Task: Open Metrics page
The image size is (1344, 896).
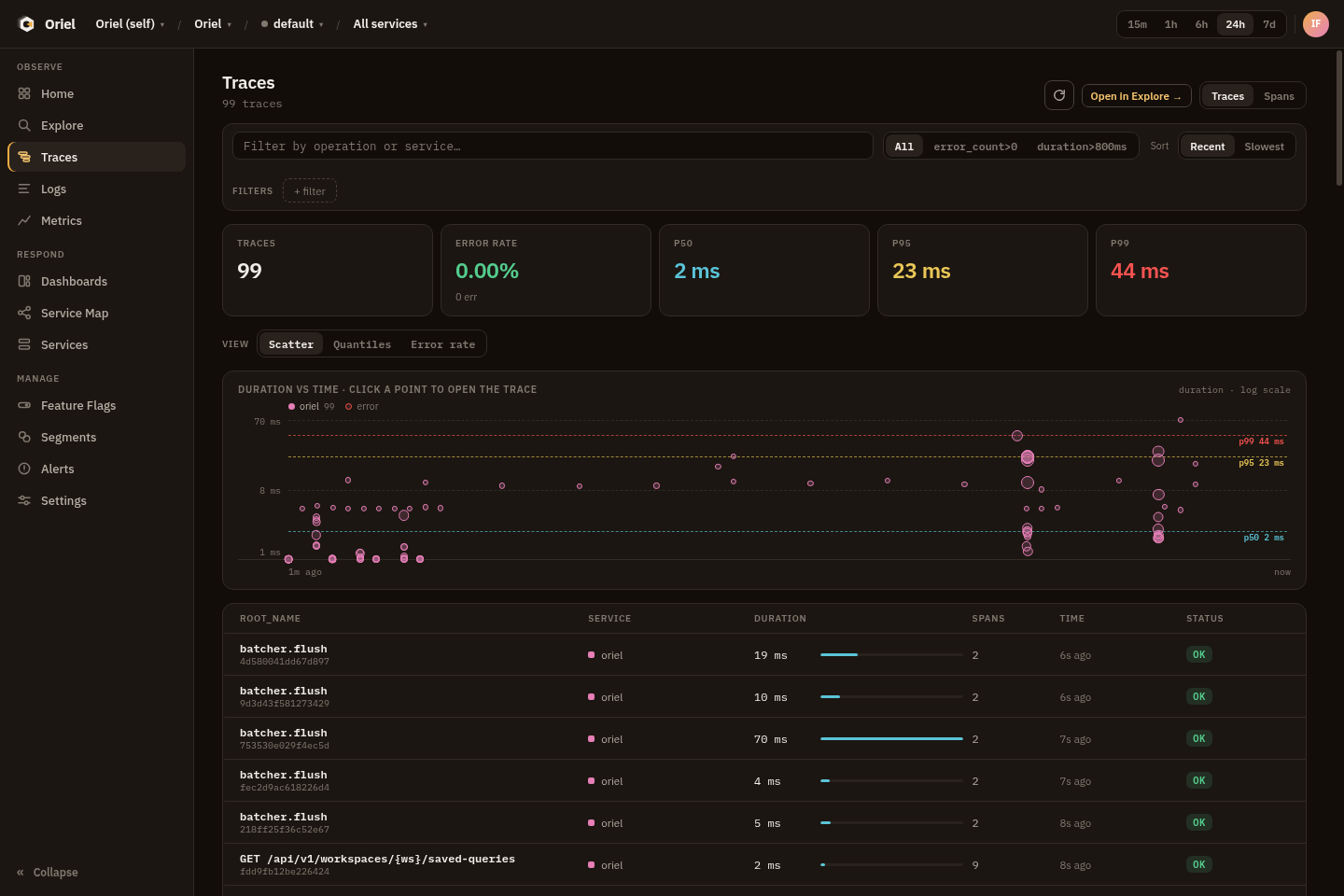Action: [x=96, y=220]
